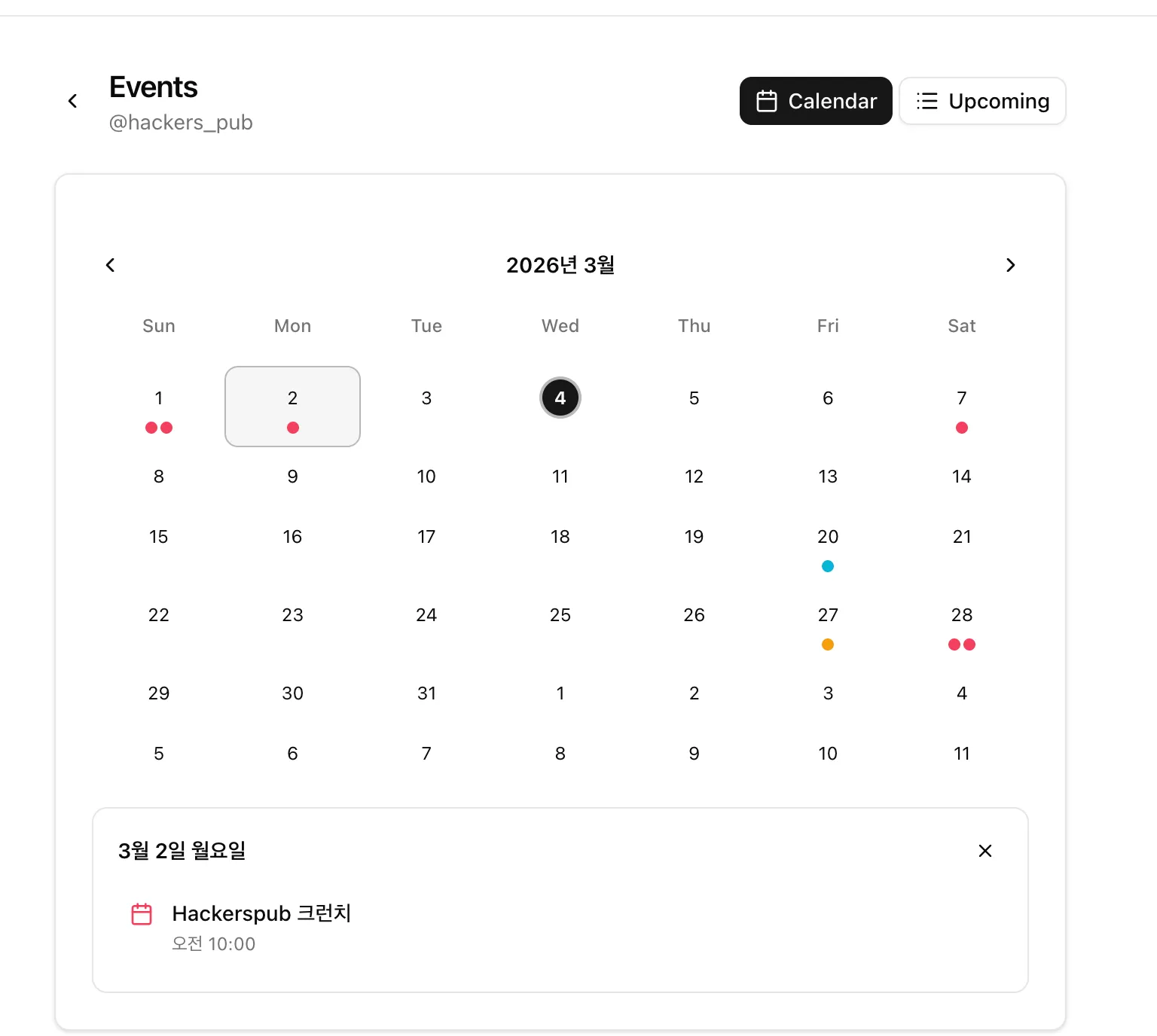
Task: Open the Hackerspub 크런치 event
Action: [261, 913]
